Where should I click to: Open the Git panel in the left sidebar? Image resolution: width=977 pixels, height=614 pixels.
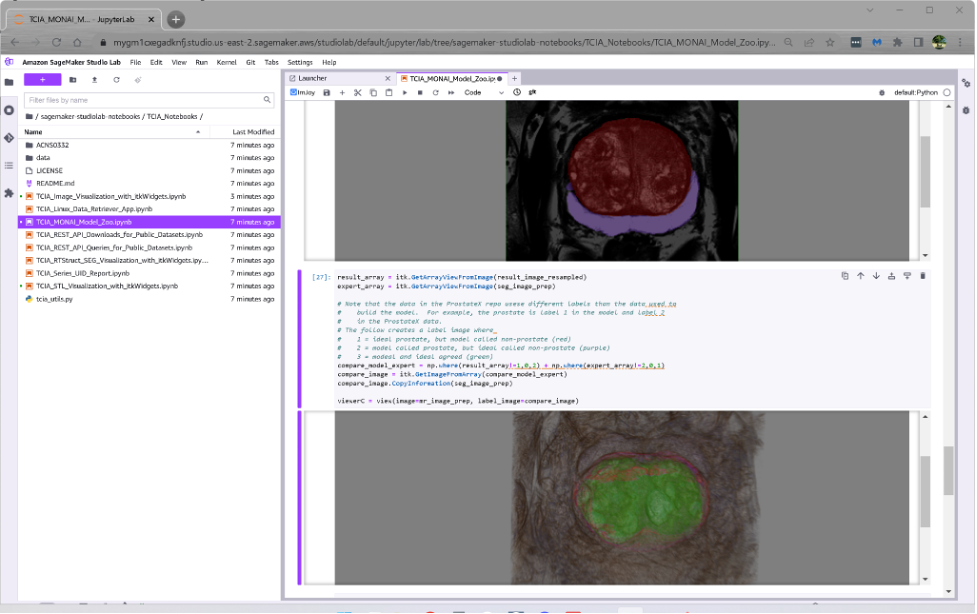pos(9,137)
